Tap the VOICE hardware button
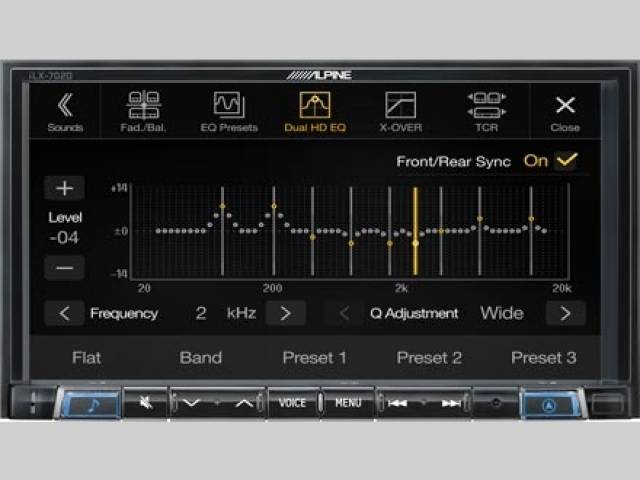Viewport: 640px width, 480px height. point(292,403)
